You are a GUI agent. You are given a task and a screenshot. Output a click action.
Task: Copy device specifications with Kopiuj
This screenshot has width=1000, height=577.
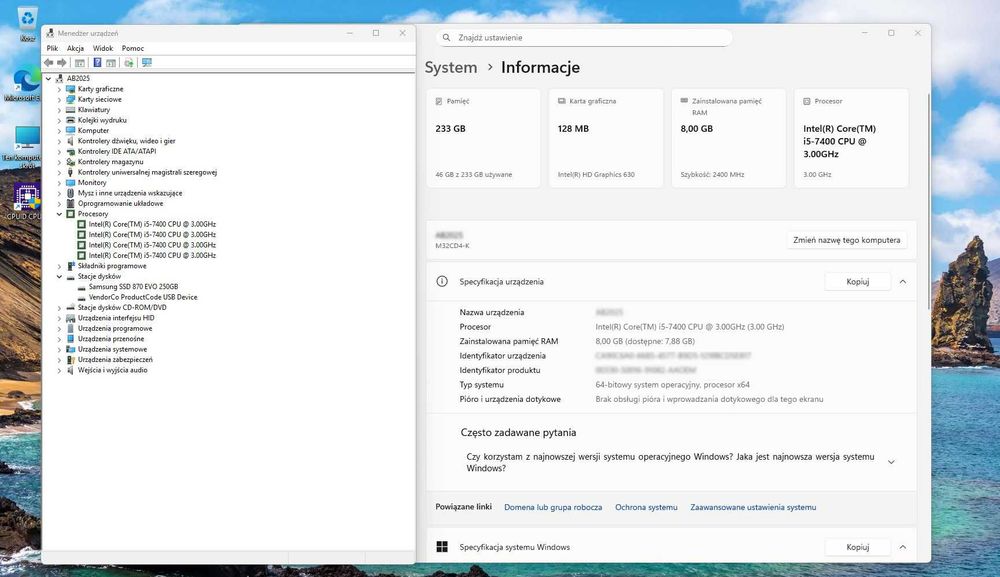click(x=858, y=281)
